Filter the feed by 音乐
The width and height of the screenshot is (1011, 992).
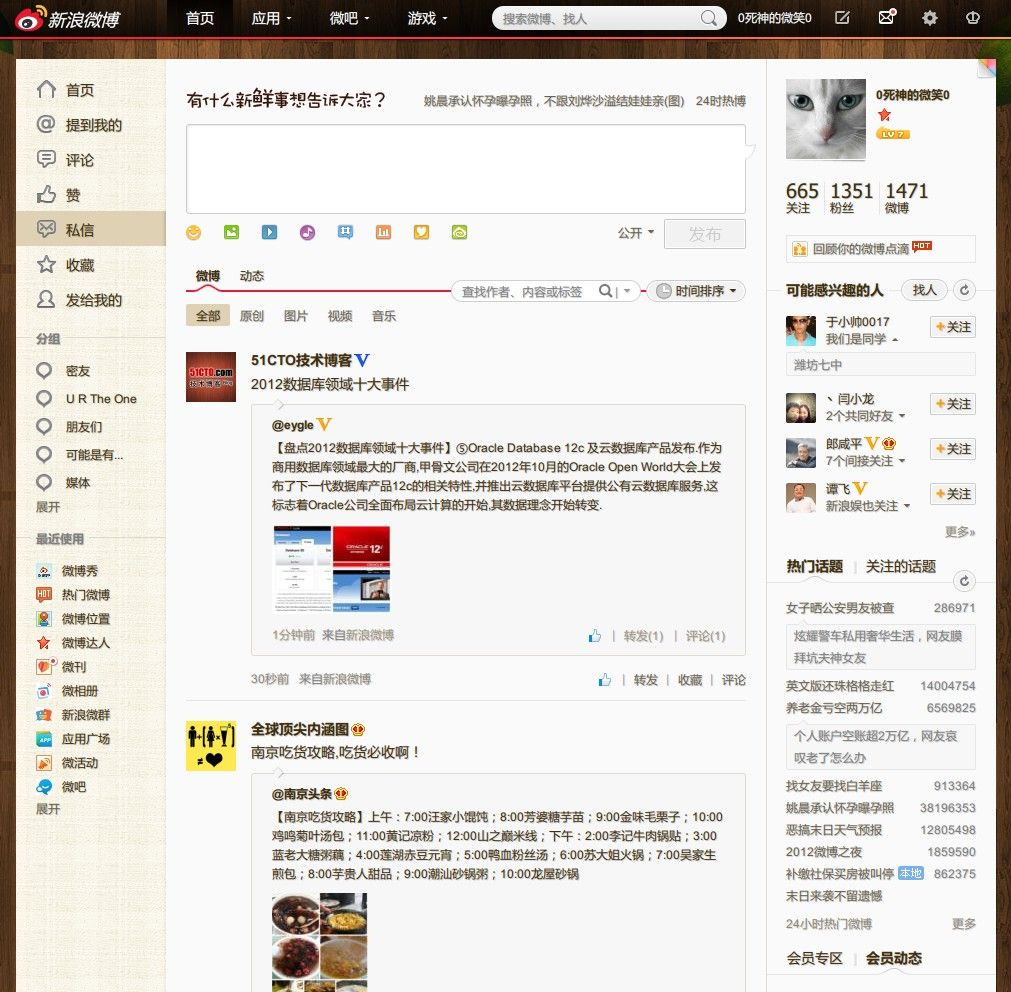[384, 316]
